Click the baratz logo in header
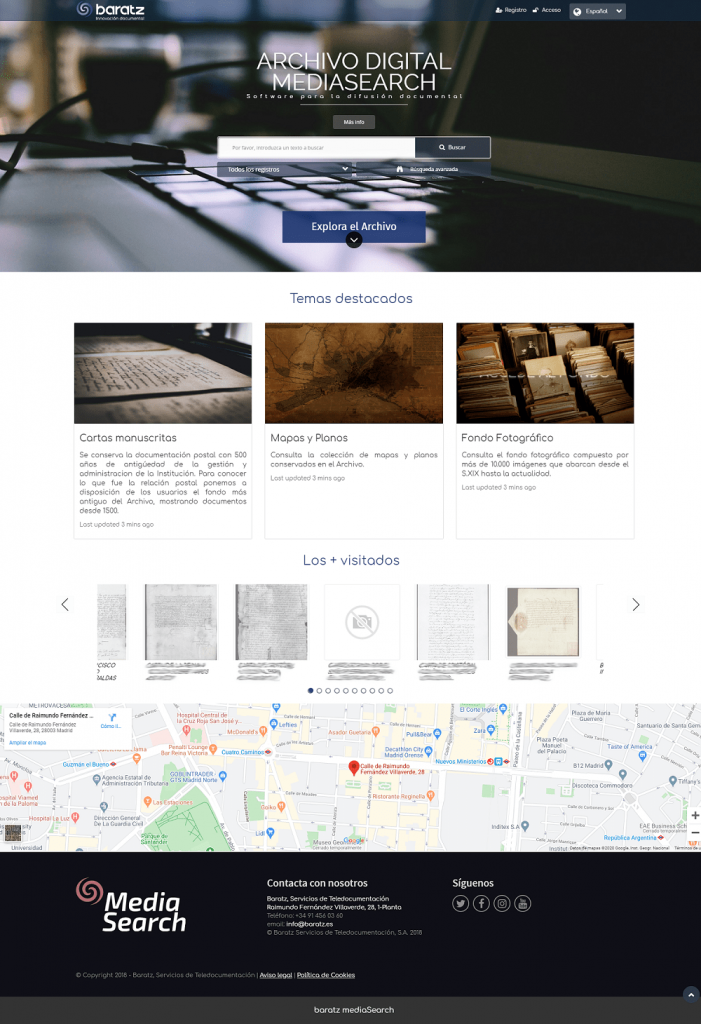Screen dimensions: 701x1024 pos(111,11)
